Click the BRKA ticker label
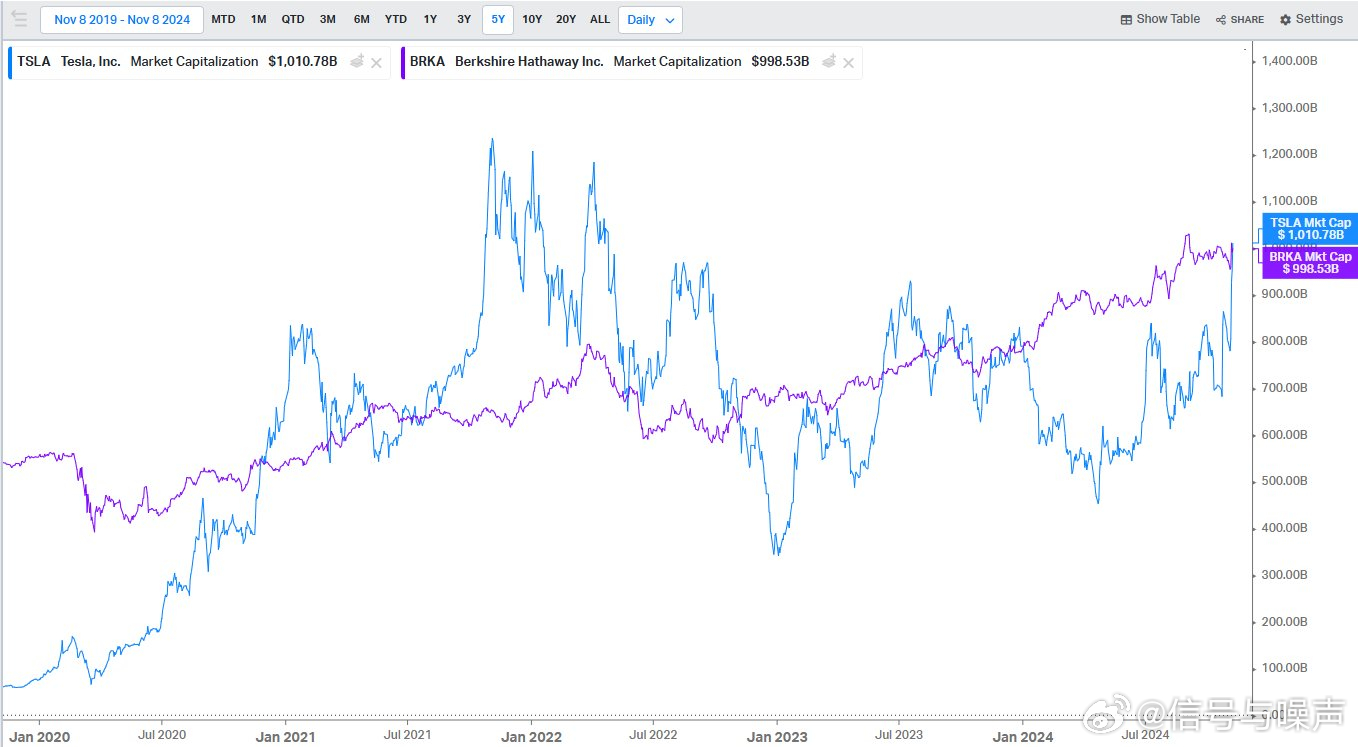This screenshot has width=1358, height=747. coord(428,62)
